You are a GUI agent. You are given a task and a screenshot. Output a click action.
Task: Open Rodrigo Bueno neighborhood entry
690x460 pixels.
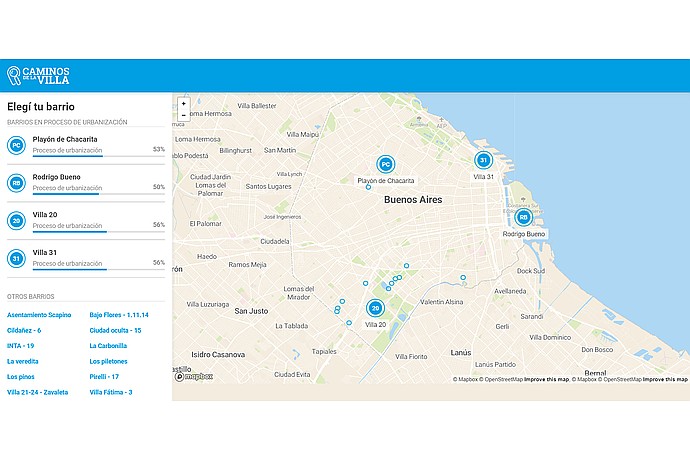click(86, 183)
